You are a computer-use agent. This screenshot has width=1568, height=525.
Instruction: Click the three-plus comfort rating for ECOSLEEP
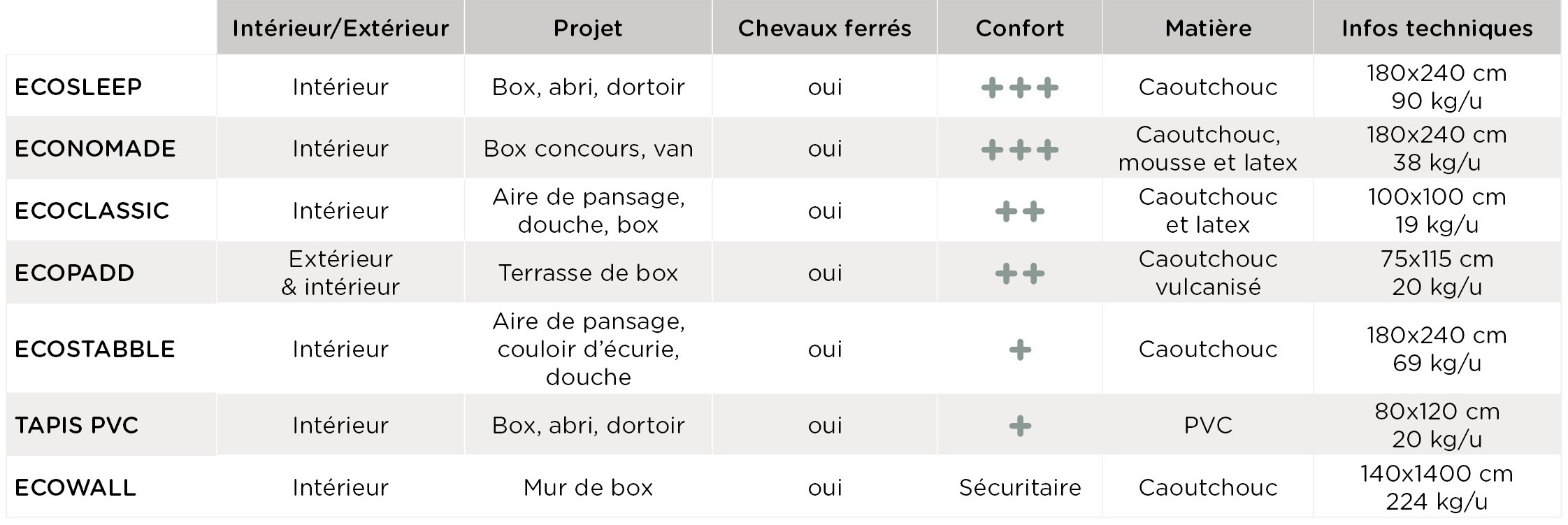1019,87
